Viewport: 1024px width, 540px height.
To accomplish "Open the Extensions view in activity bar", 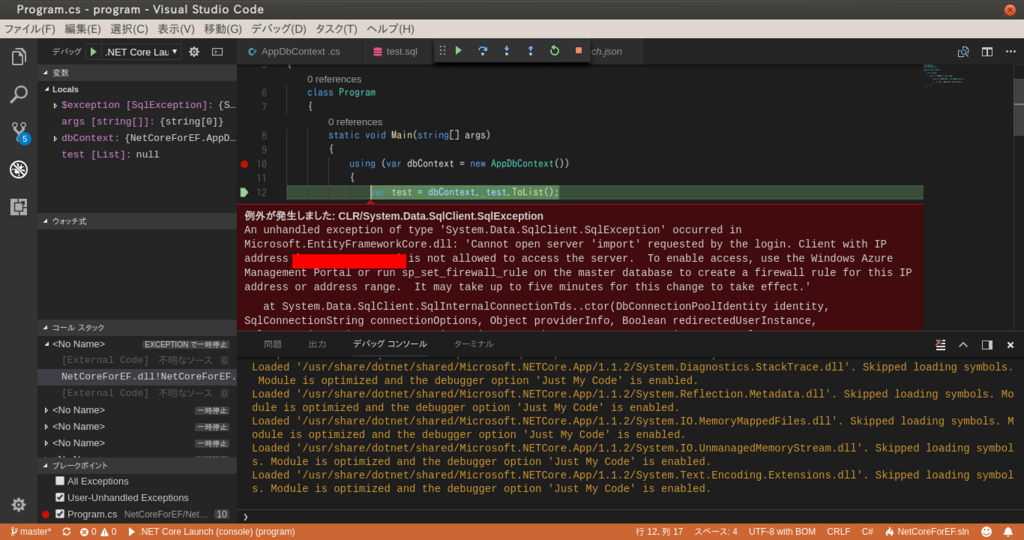I will [18, 207].
